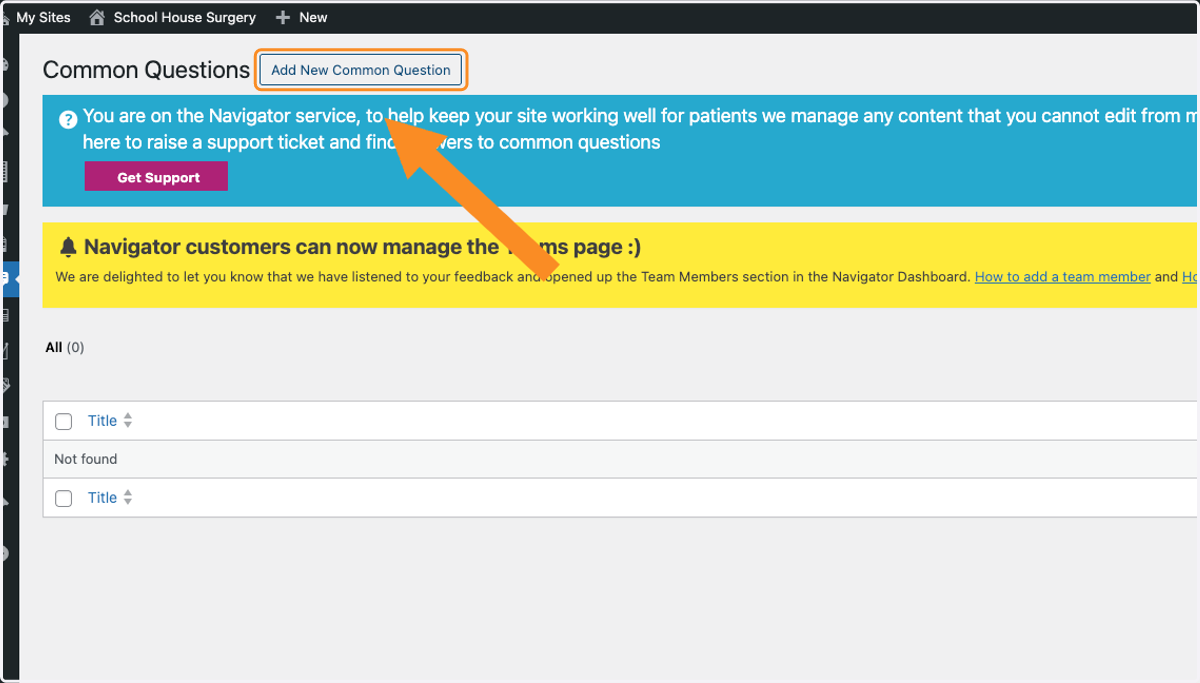
Task: Click the sort arrows beside header Title
Action: point(128,421)
